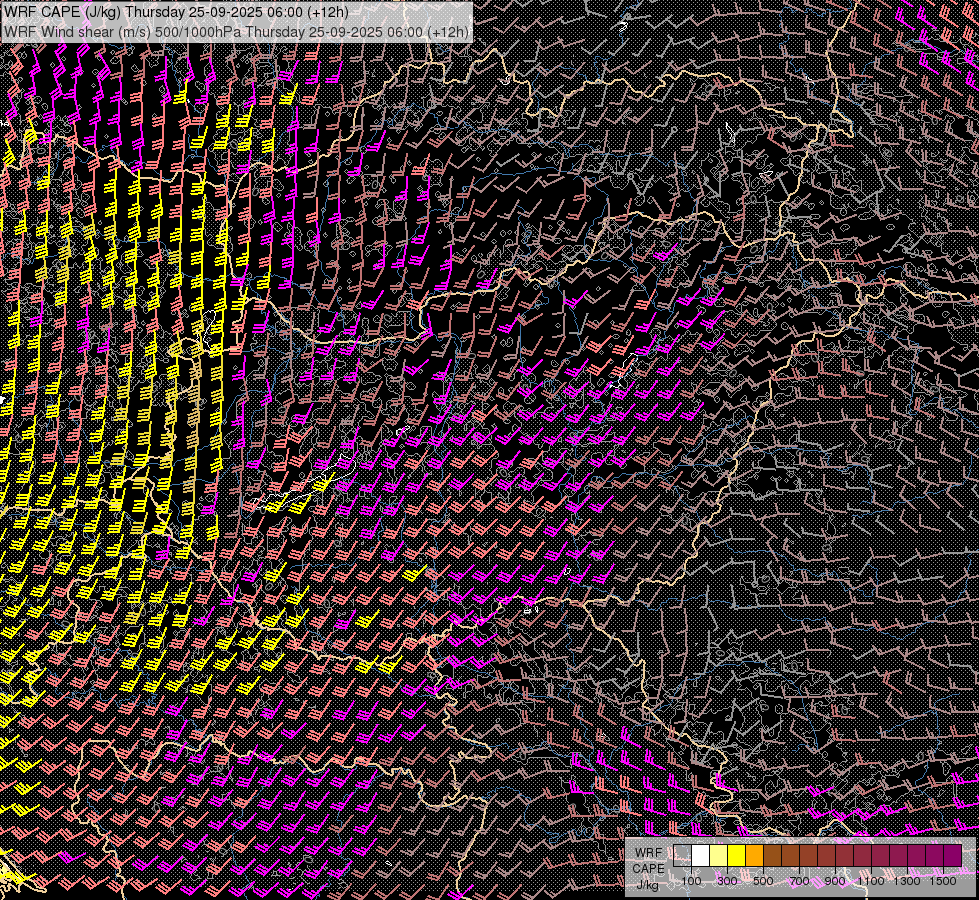
Task: Select the 900 value on legend
Action: click(x=836, y=881)
